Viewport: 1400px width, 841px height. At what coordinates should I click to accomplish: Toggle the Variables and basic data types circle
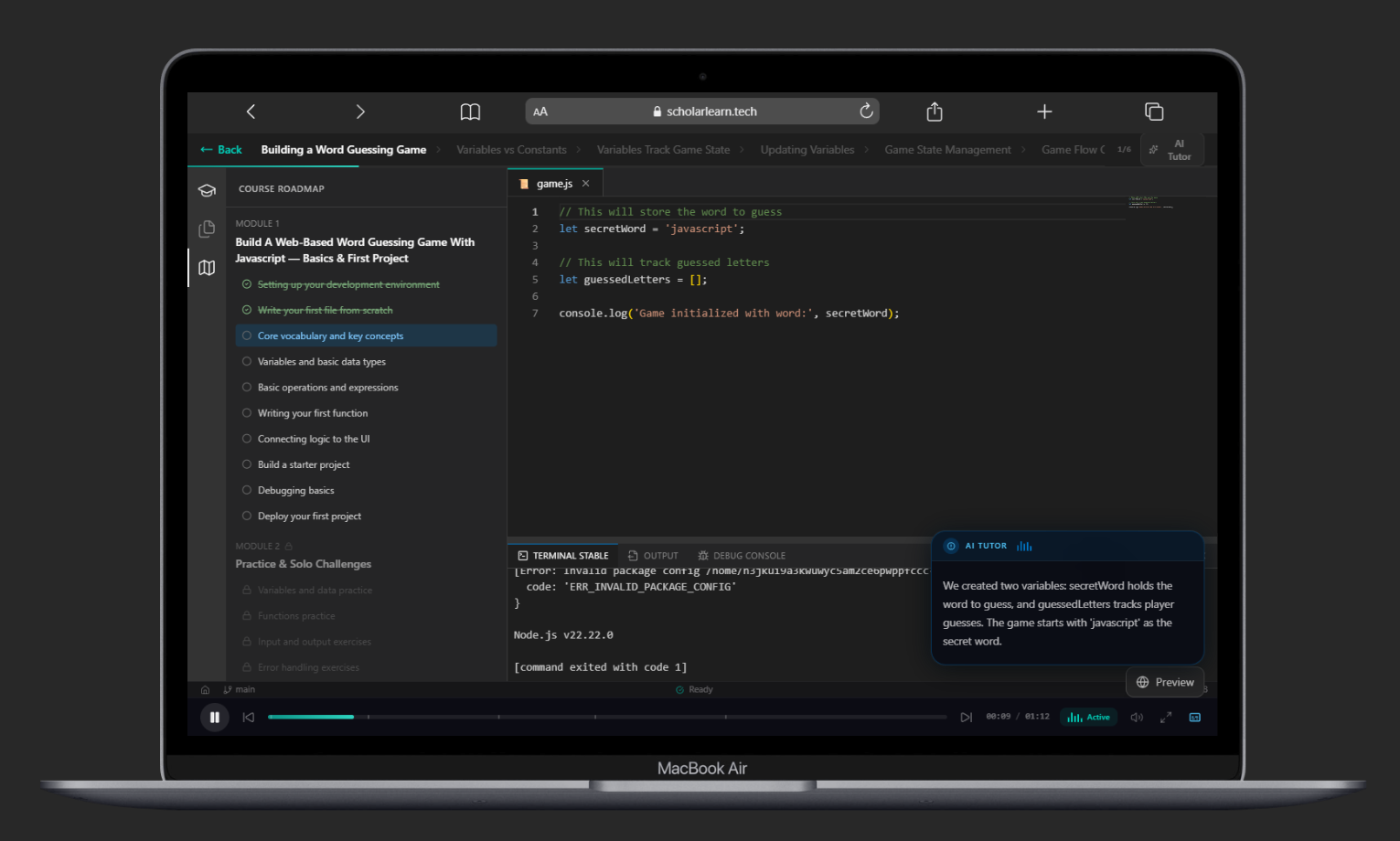247,362
